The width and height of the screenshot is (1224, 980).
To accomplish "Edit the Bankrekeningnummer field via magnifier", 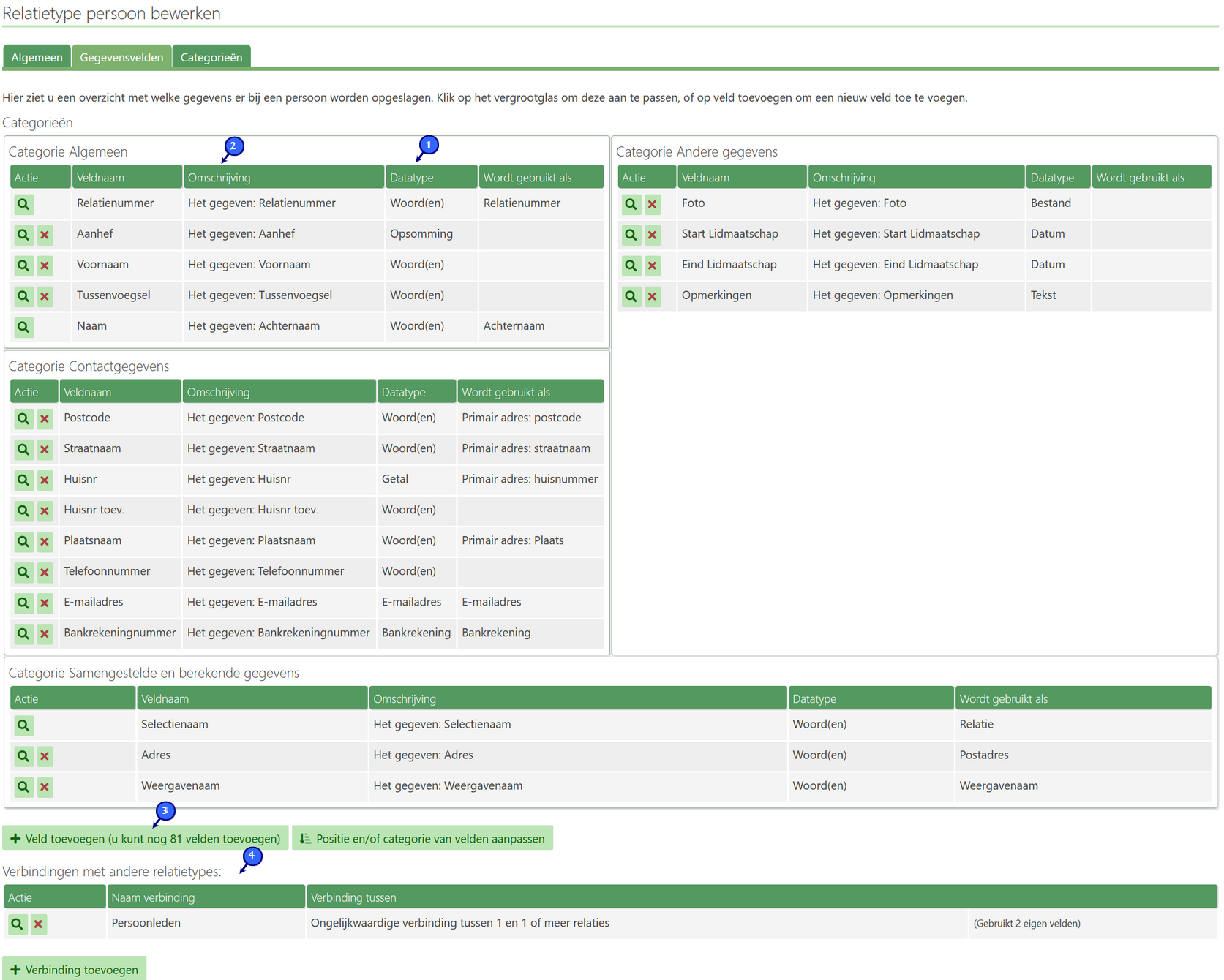I will click(23, 633).
